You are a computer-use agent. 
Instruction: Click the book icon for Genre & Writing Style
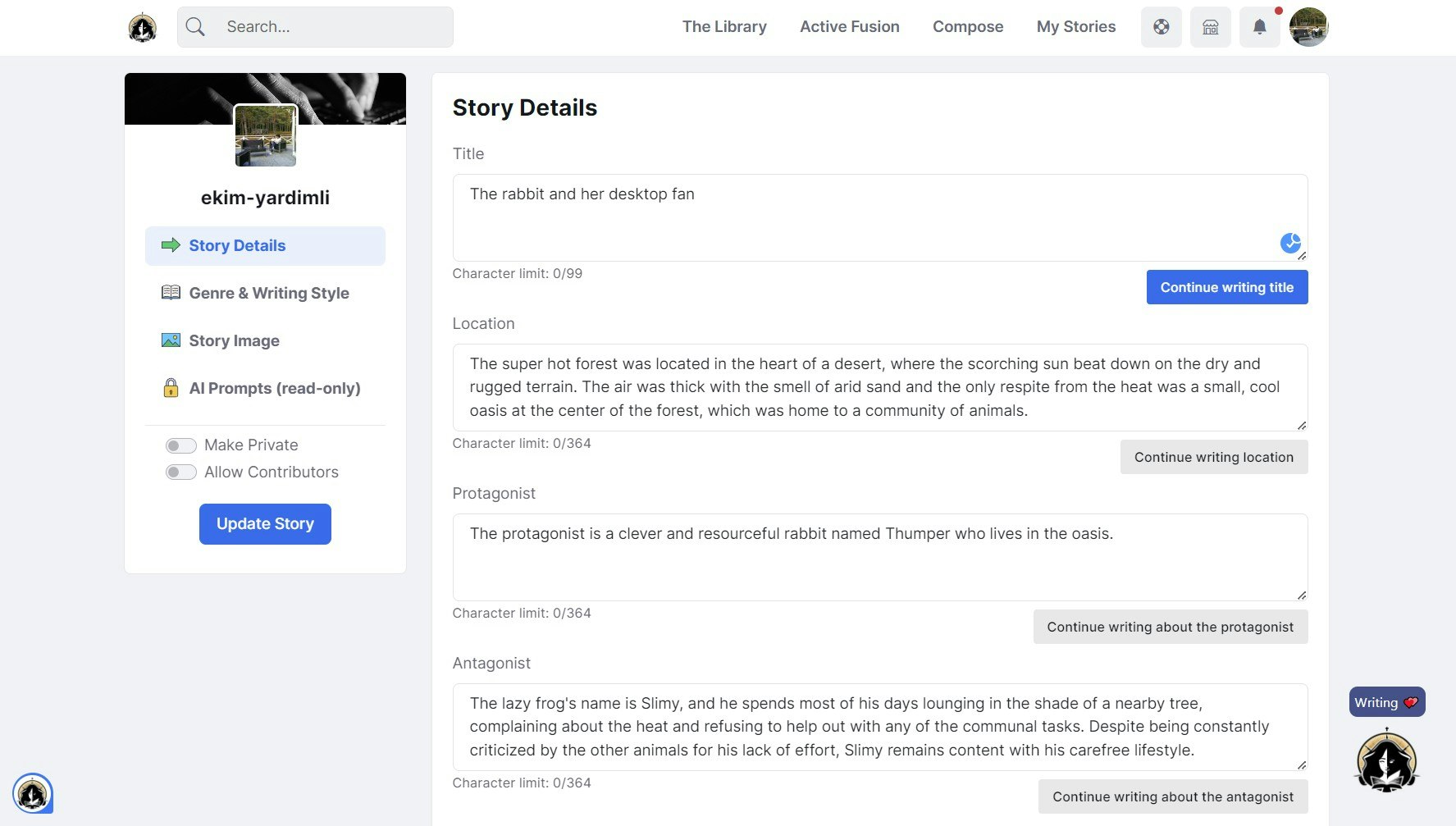click(171, 293)
